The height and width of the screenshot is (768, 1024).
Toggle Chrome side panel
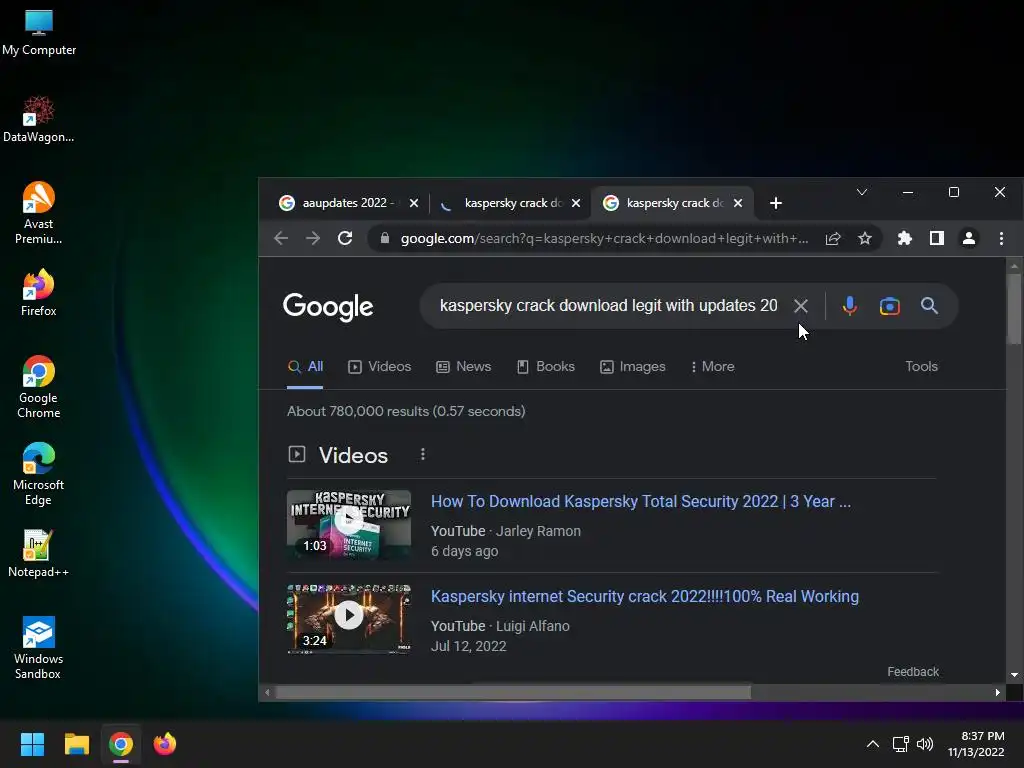[x=936, y=238]
